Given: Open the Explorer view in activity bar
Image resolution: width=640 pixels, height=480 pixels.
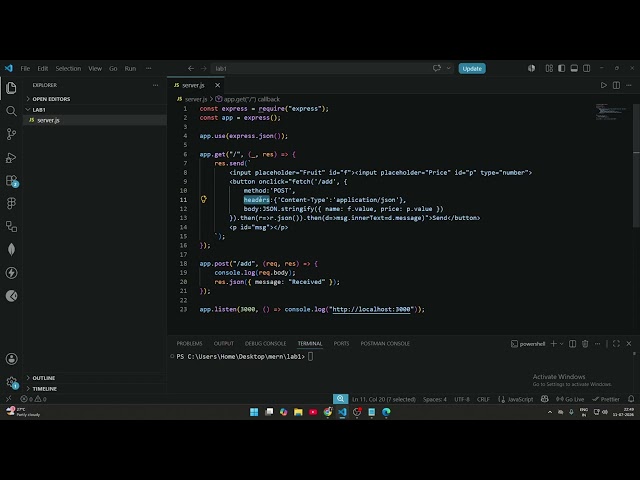Looking at the screenshot, I should pyautogui.click(x=11, y=88).
